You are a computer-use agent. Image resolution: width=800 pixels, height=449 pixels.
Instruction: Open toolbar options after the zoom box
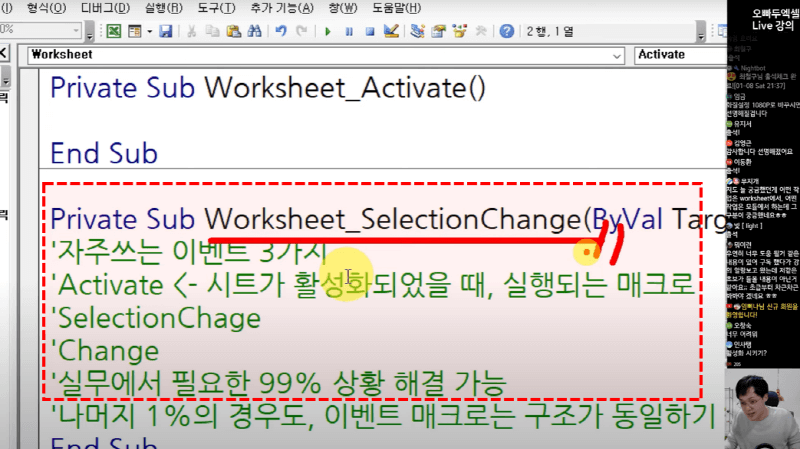click(90, 31)
